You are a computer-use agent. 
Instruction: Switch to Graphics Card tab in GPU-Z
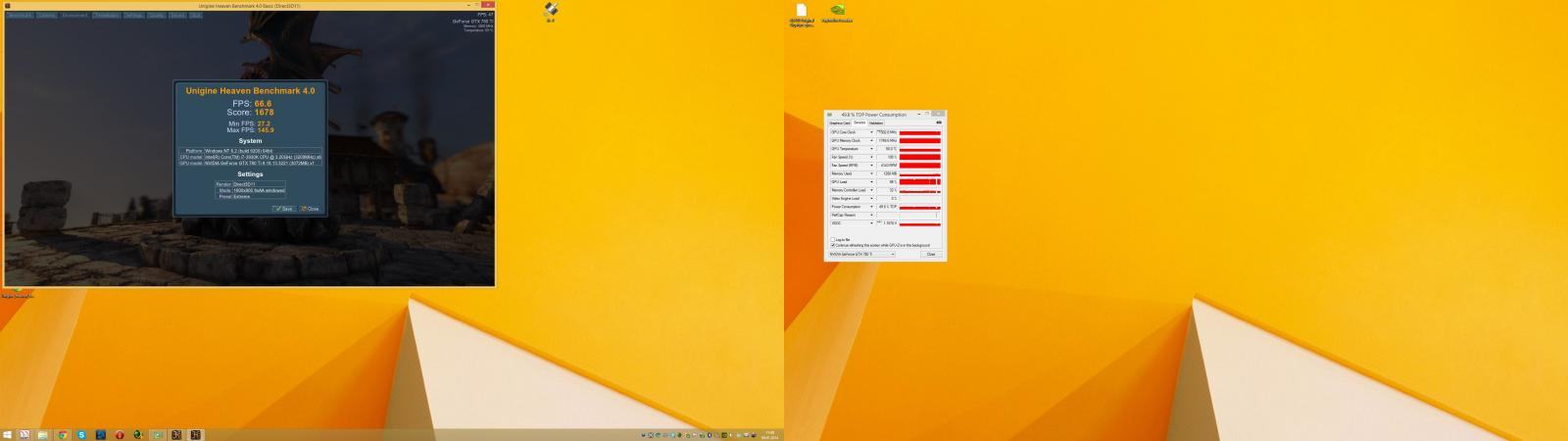[840, 123]
